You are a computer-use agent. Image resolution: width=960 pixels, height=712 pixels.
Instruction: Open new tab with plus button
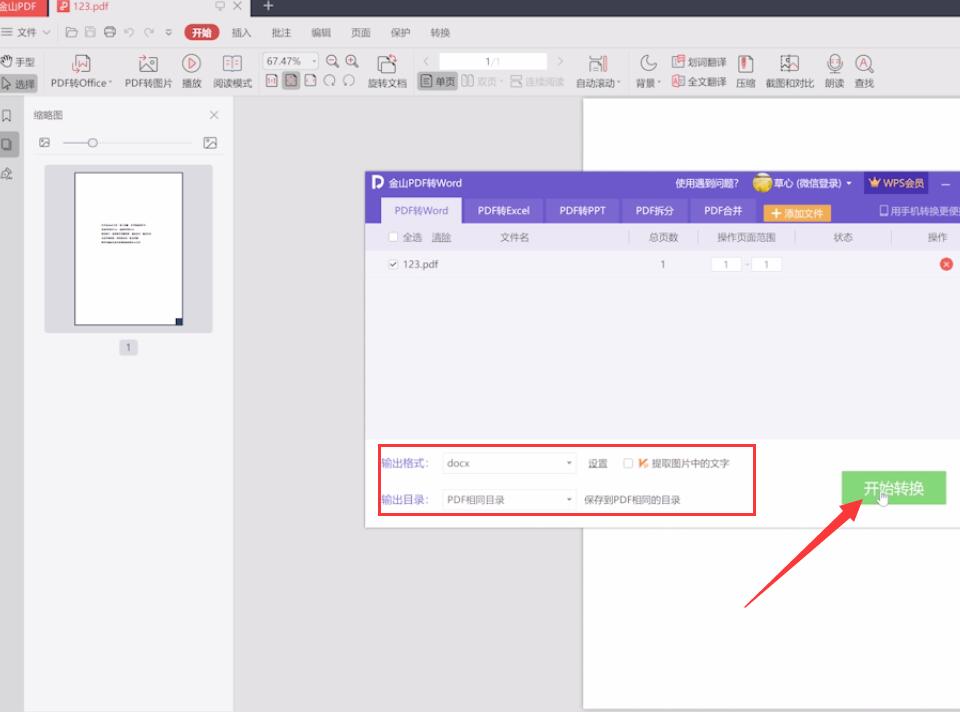[268, 6]
